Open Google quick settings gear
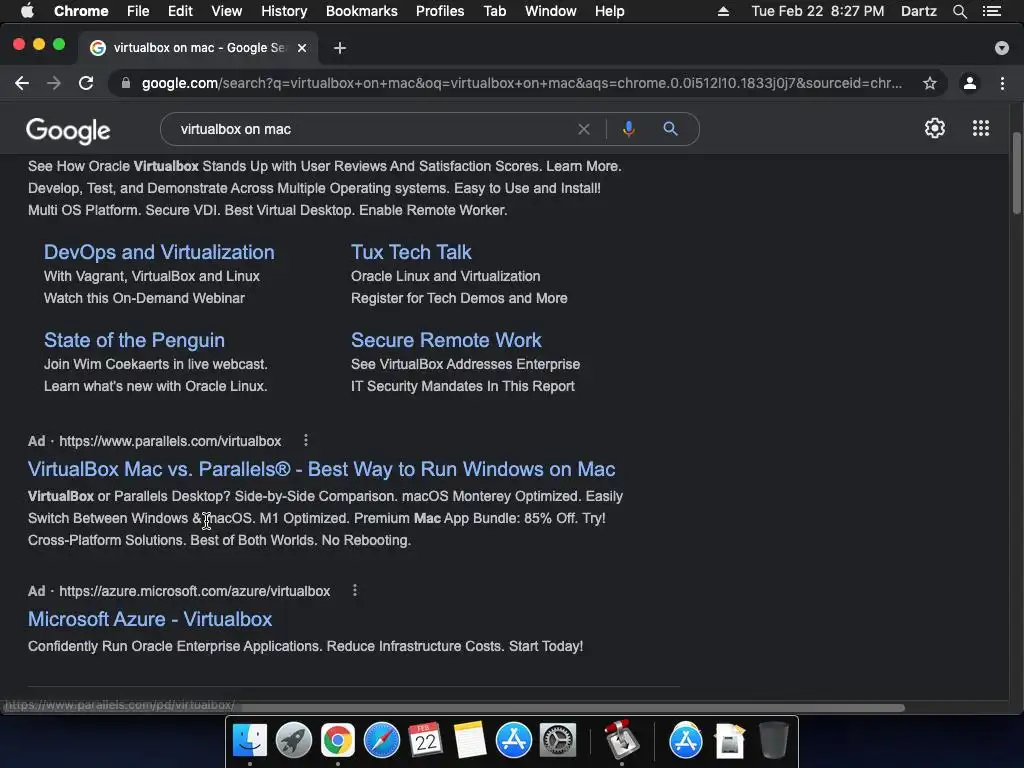This screenshot has width=1024, height=768. coord(935,128)
